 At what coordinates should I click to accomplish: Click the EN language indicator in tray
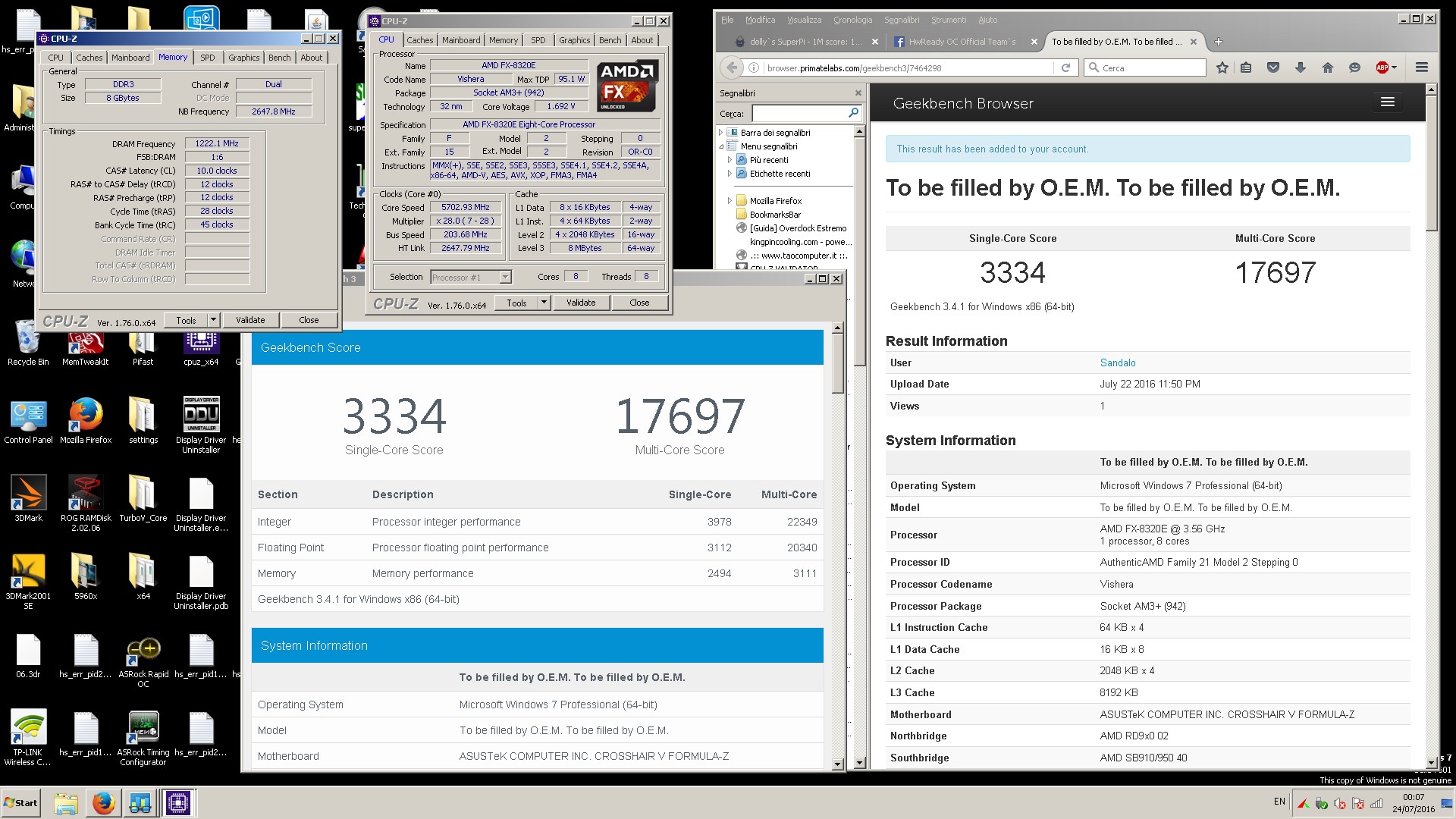pyautogui.click(x=1279, y=802)
